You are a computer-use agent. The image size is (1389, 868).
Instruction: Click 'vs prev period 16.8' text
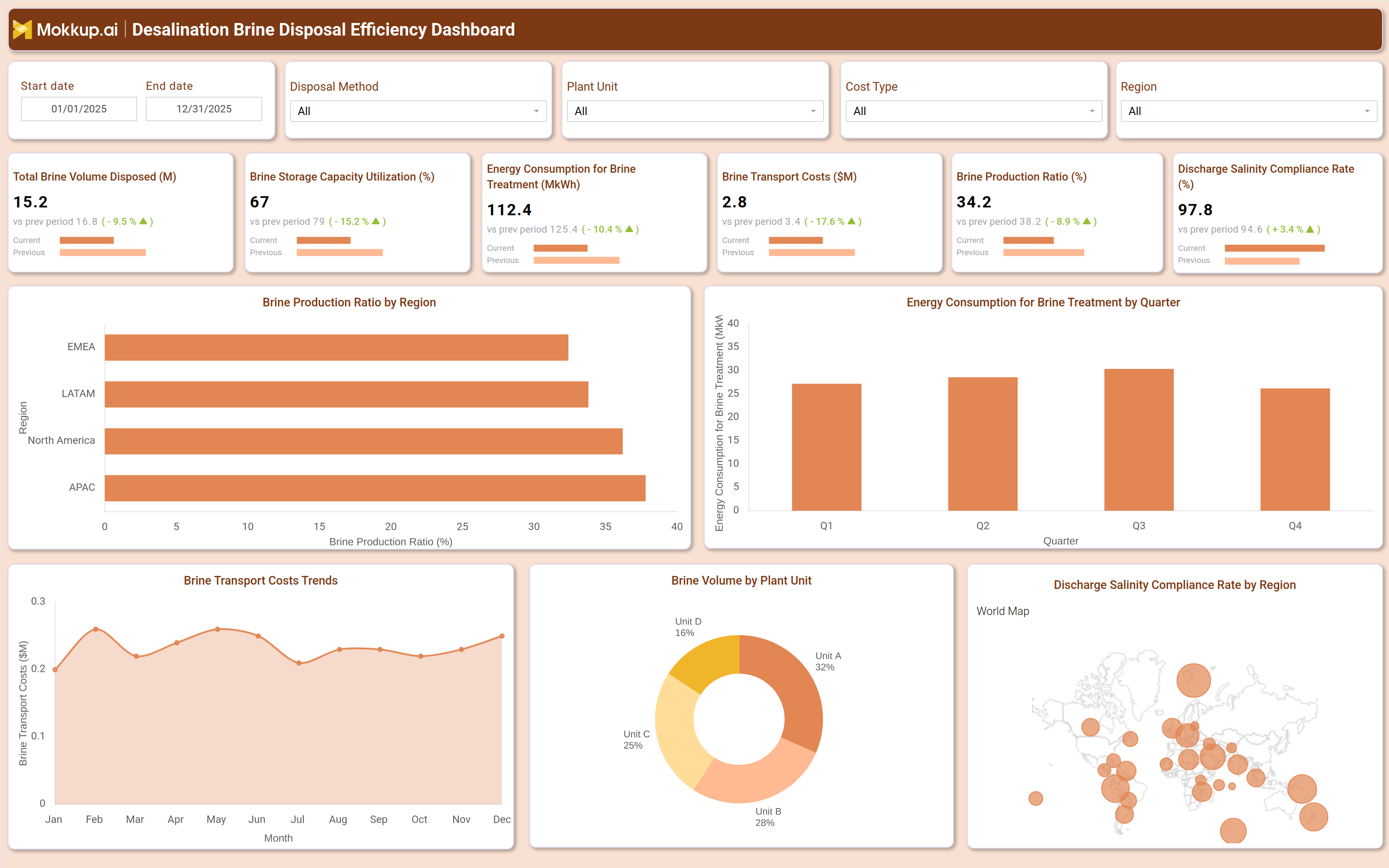pyautogui.click(x=55, y=222)
